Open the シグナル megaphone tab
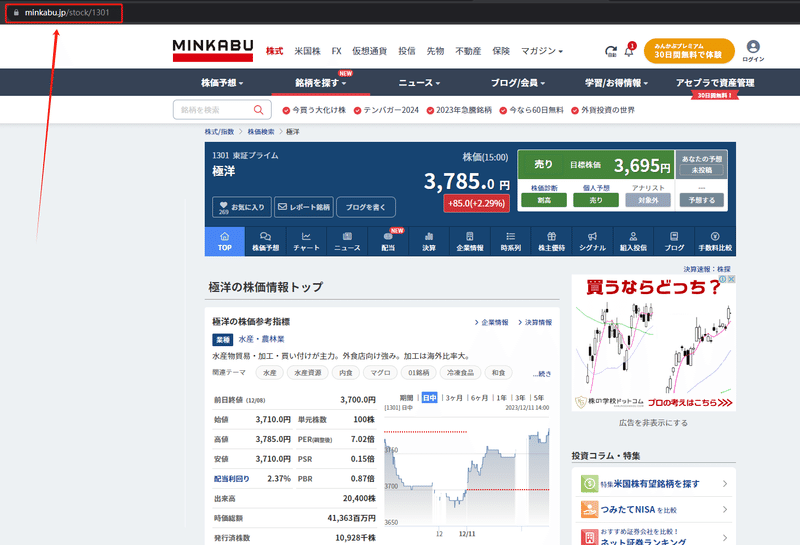 click(592, 241)
